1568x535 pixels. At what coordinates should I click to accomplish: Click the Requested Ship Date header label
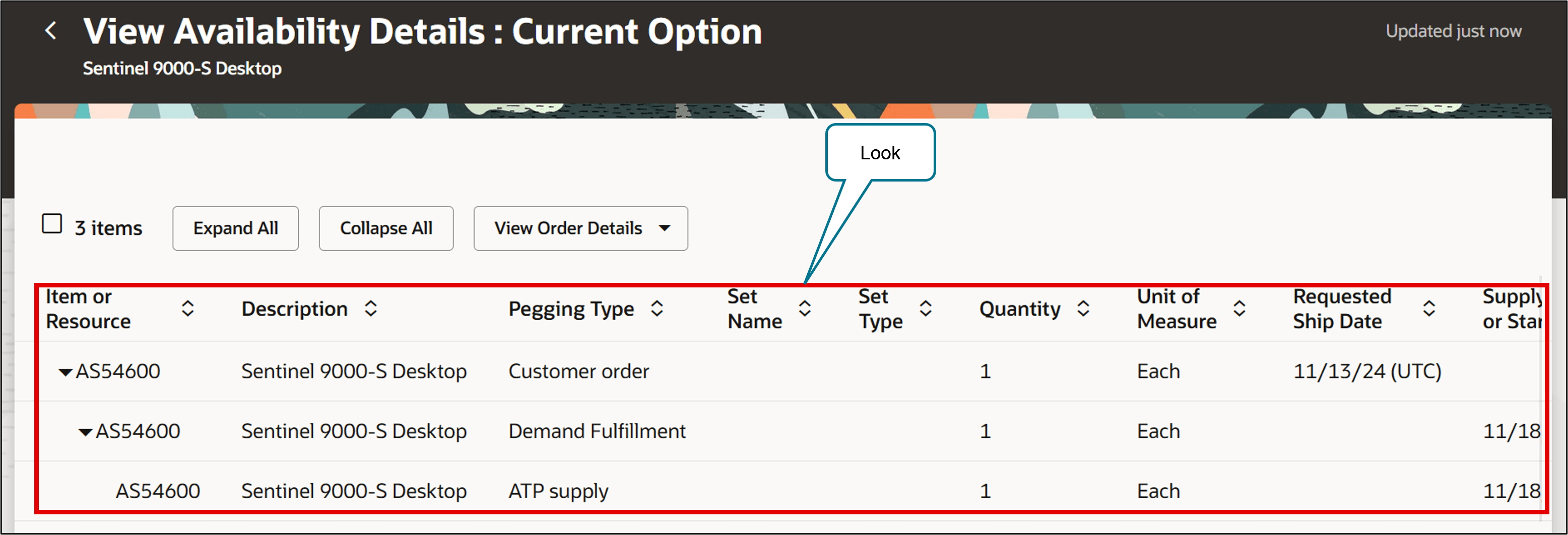pos(1342,308)
